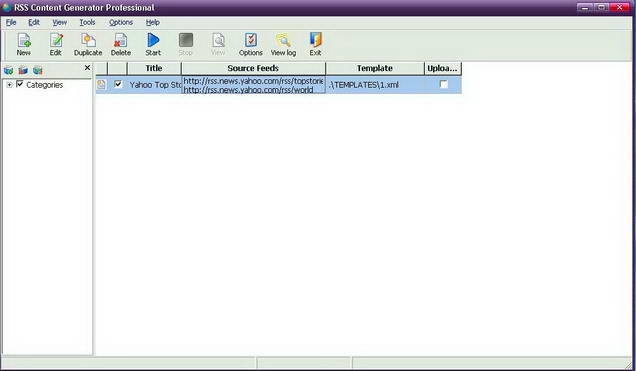Click the Source Feeds column header
This screenshot has height=371, width=636.
253,69
